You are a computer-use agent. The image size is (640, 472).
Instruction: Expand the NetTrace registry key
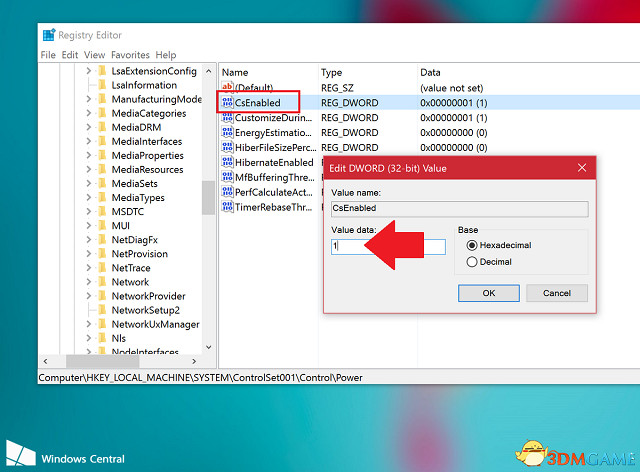click(88, 268)
